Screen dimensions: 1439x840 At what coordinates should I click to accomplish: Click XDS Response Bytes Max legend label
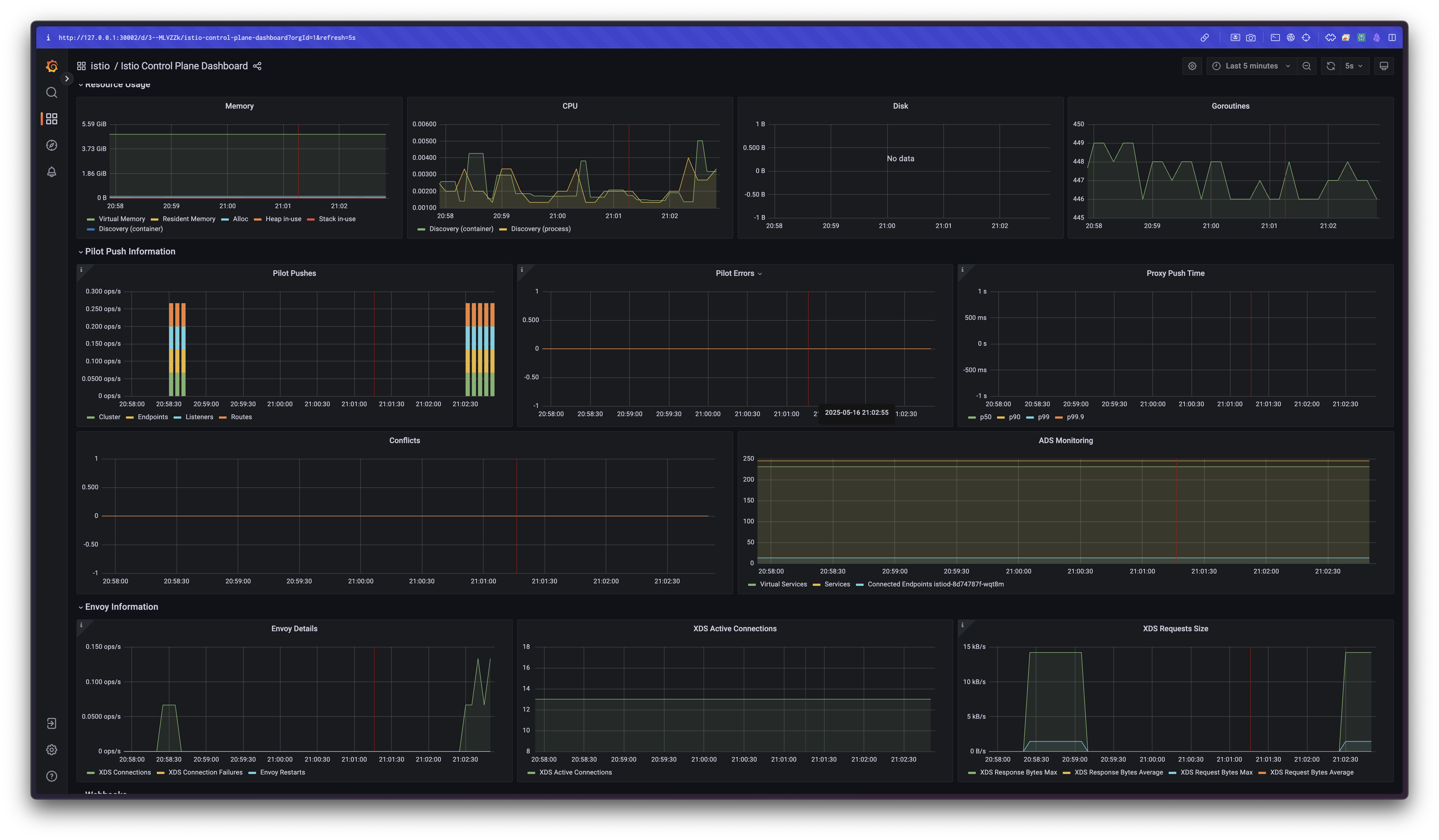(1018, 773)
